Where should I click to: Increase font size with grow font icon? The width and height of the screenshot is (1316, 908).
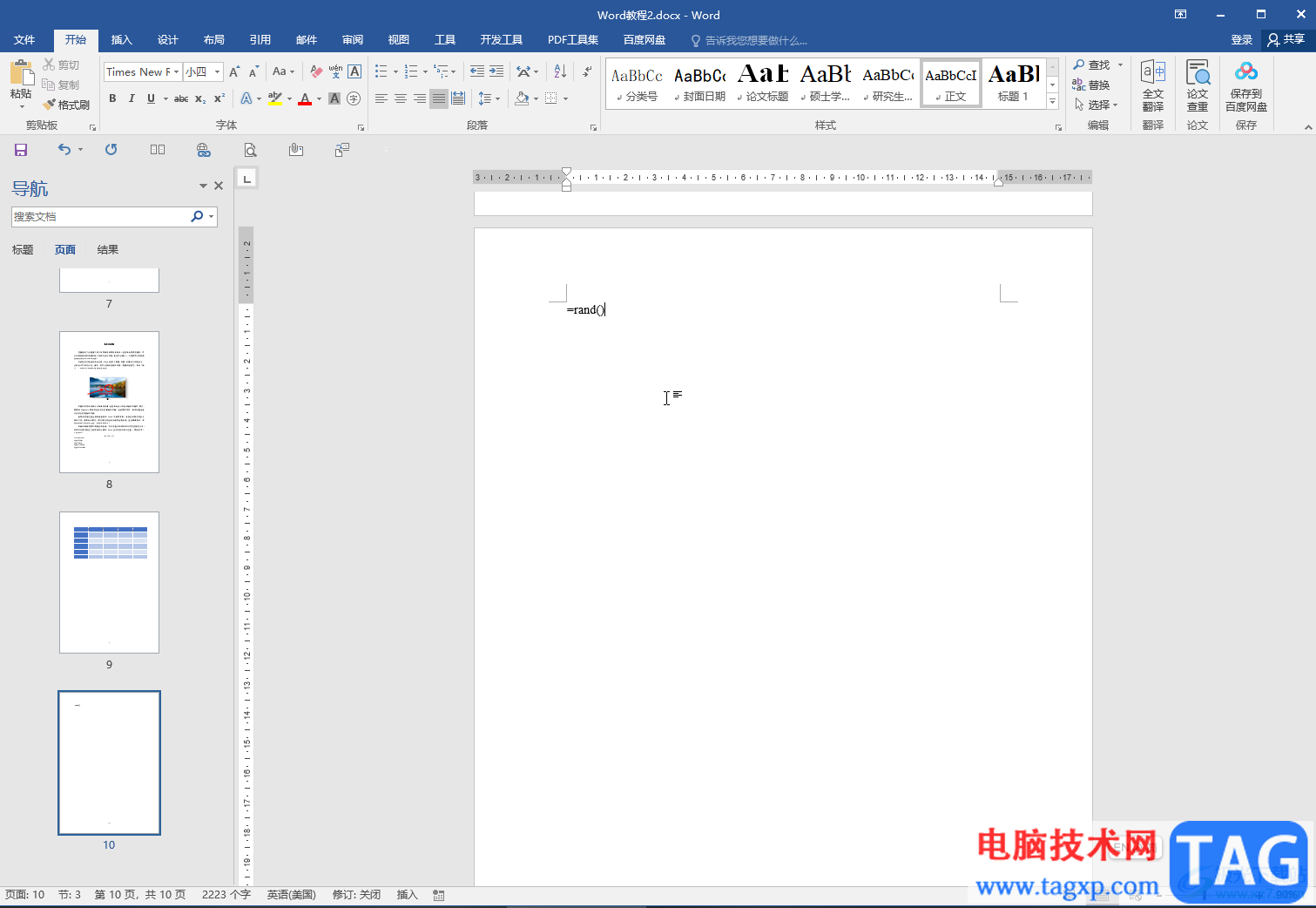click(234, 71)
